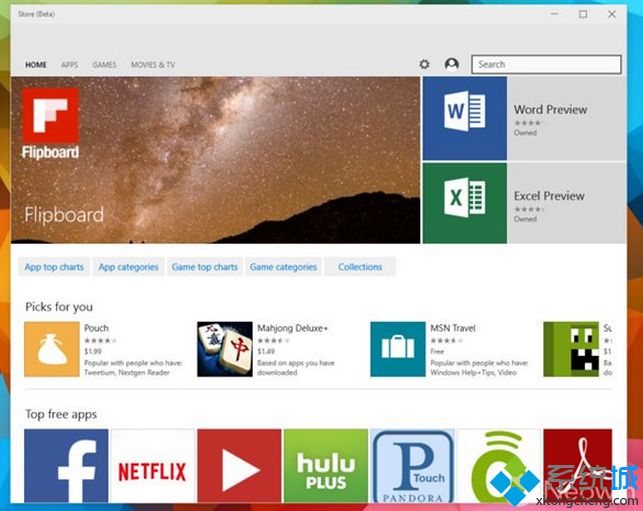The image size is (643, 511).
Task: Select the MSN Travel suitcase icon
Action: click(x=398, y=349)
